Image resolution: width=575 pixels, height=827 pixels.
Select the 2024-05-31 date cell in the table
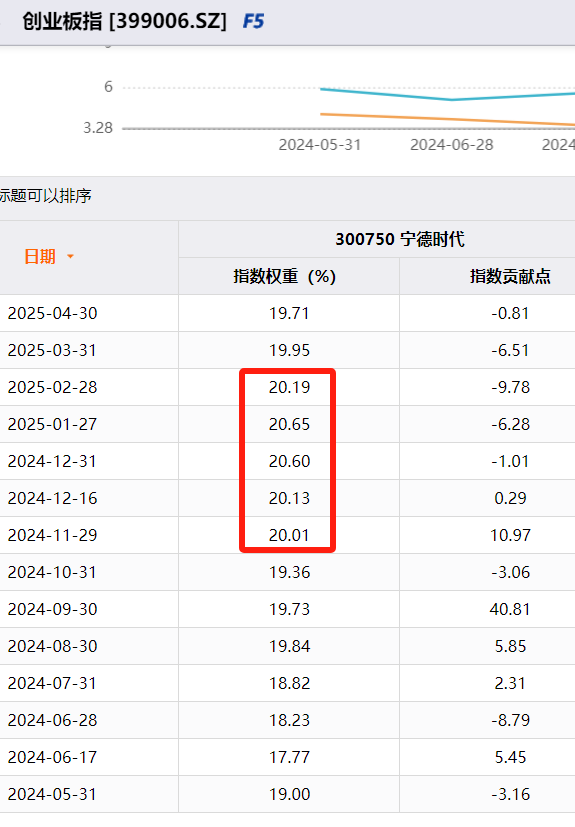[x=52, y=794]
